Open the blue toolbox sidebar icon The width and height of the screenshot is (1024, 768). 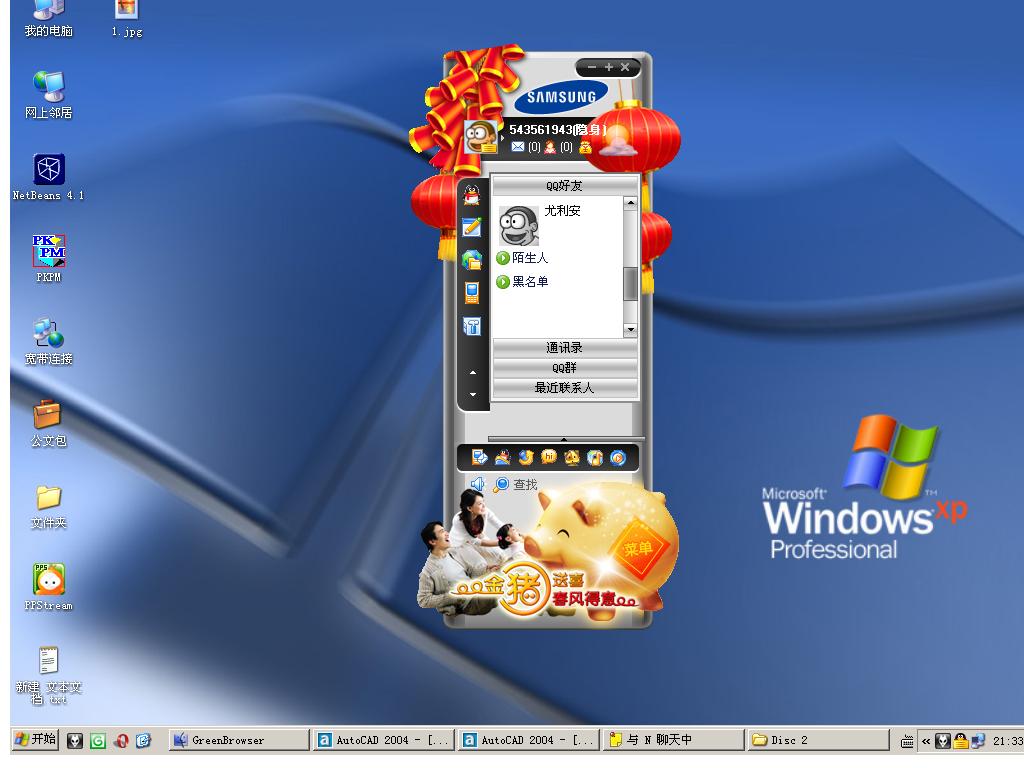click(x=472, y=326)
